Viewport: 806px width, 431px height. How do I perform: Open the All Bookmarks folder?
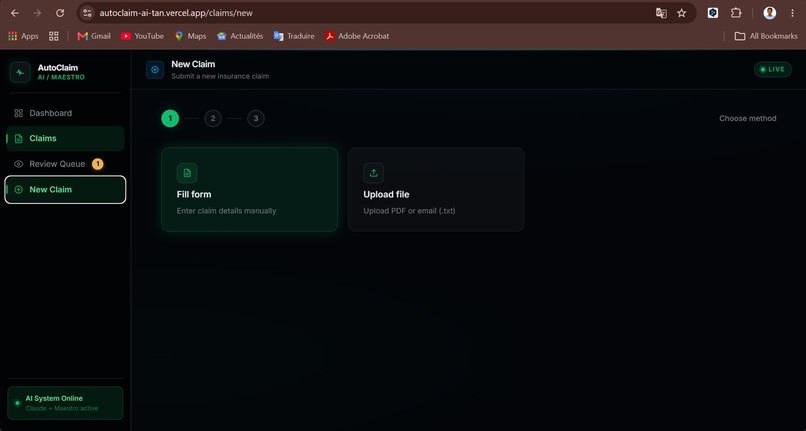pos(766,36)
